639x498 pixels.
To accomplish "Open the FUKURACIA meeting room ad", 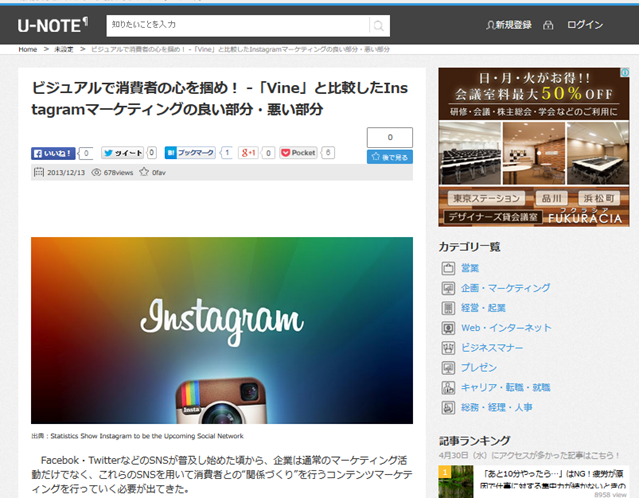I will pyautogui.click(x=534, y=147).
